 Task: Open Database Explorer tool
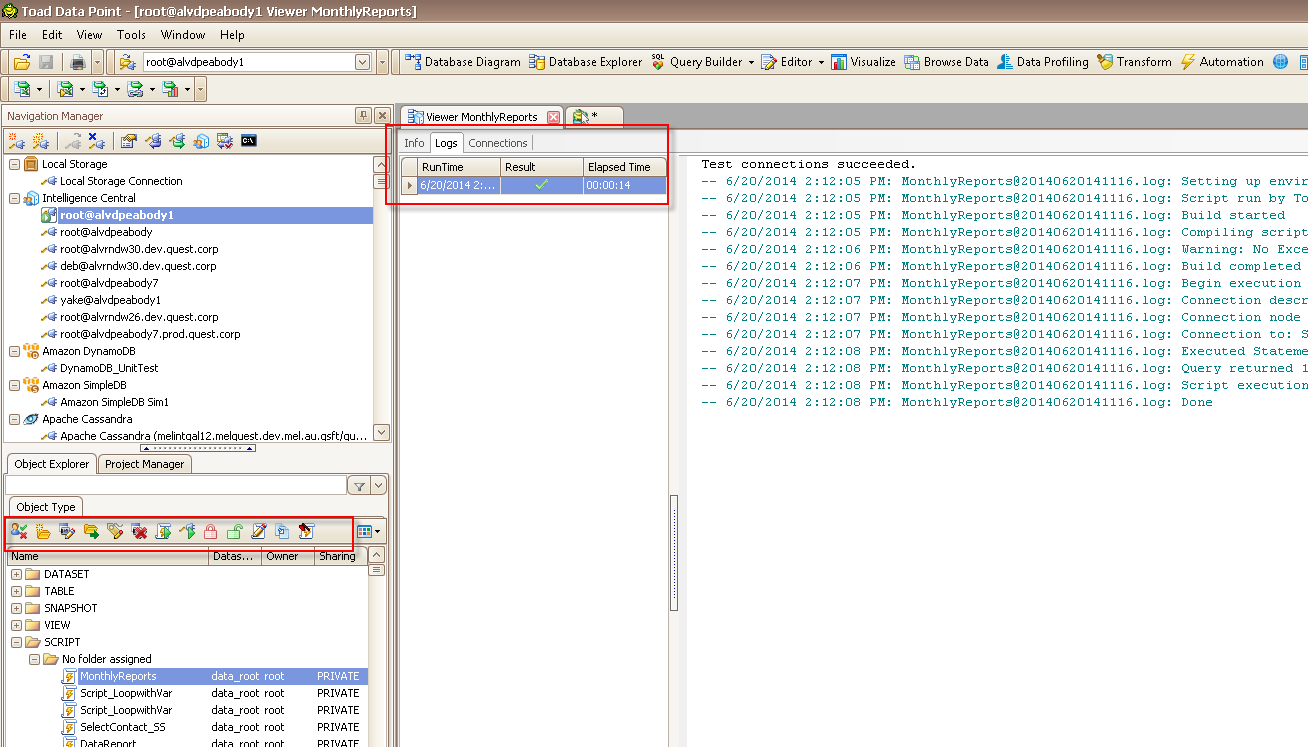pos(586,62)
